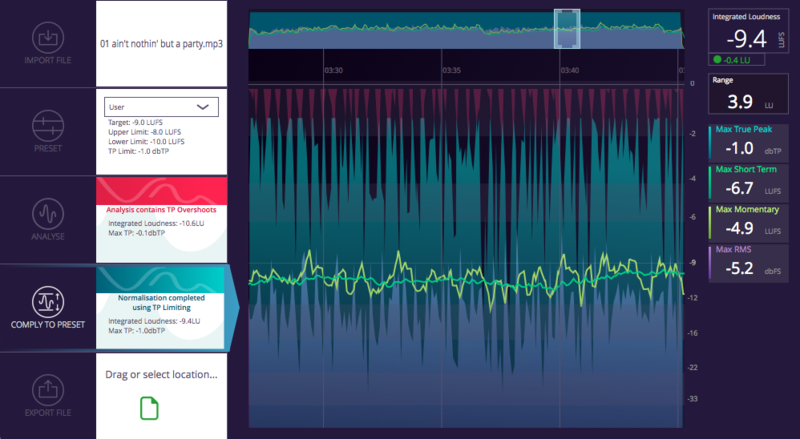Click the green dot beside -0.4 LU

pyautogui.click(x=718, y=59)
